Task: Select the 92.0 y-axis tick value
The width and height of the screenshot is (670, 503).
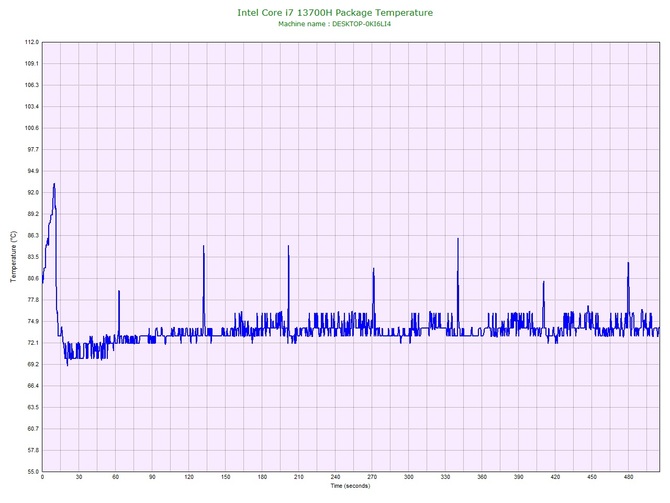Action: coord(33,193)
